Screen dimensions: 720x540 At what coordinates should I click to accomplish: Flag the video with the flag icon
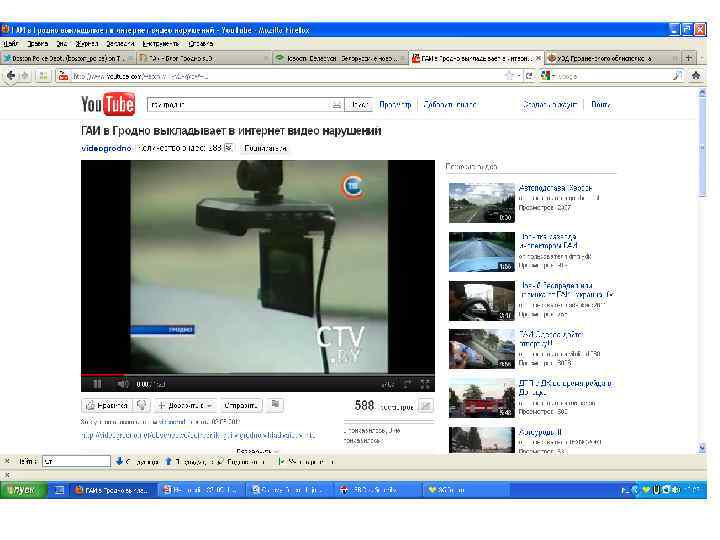click(275, 404)
